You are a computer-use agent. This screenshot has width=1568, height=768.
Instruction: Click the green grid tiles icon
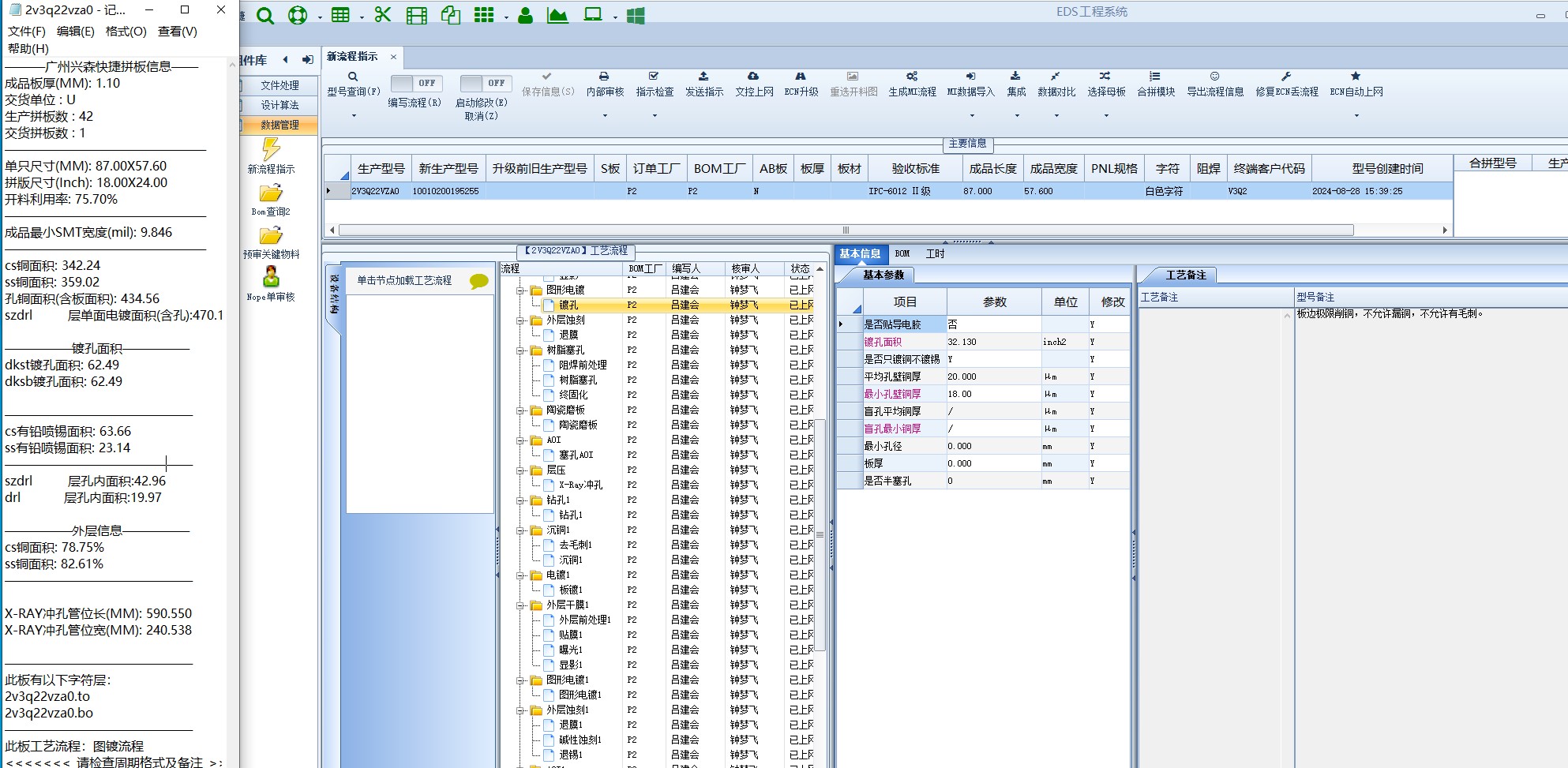click(x=484, y=15)
